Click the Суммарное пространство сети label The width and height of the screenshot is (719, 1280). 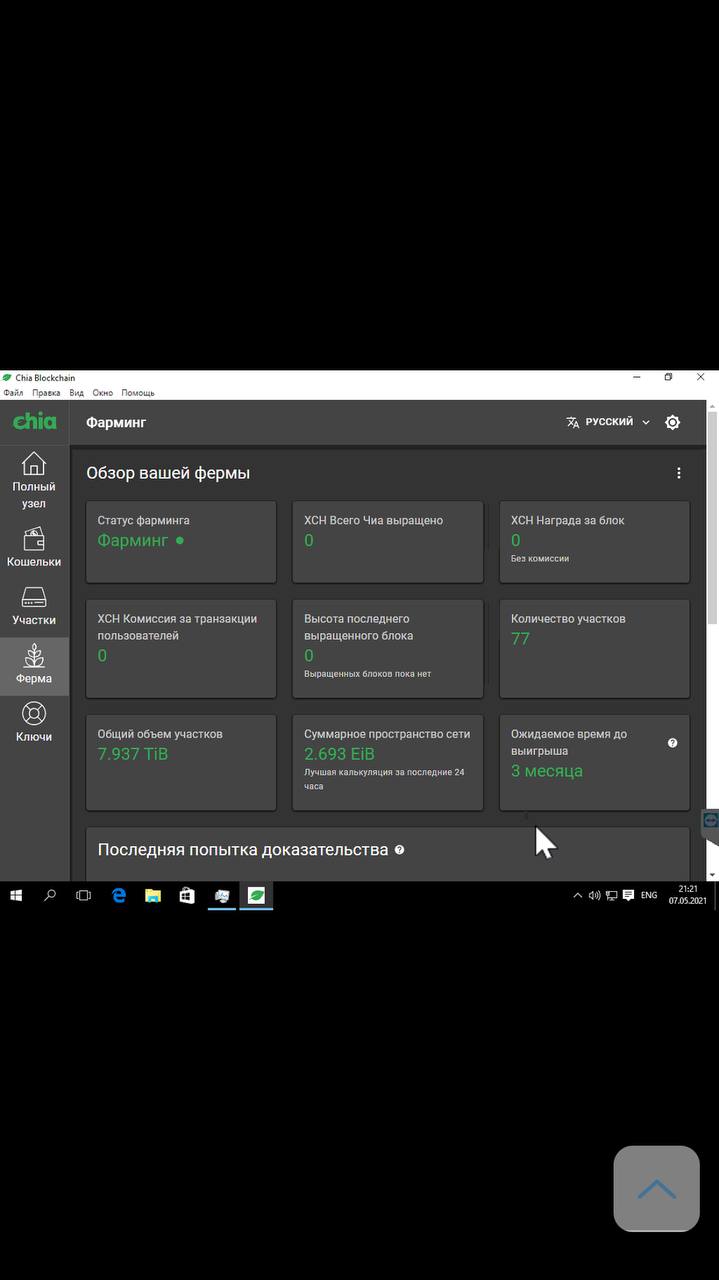pos(387,734)
